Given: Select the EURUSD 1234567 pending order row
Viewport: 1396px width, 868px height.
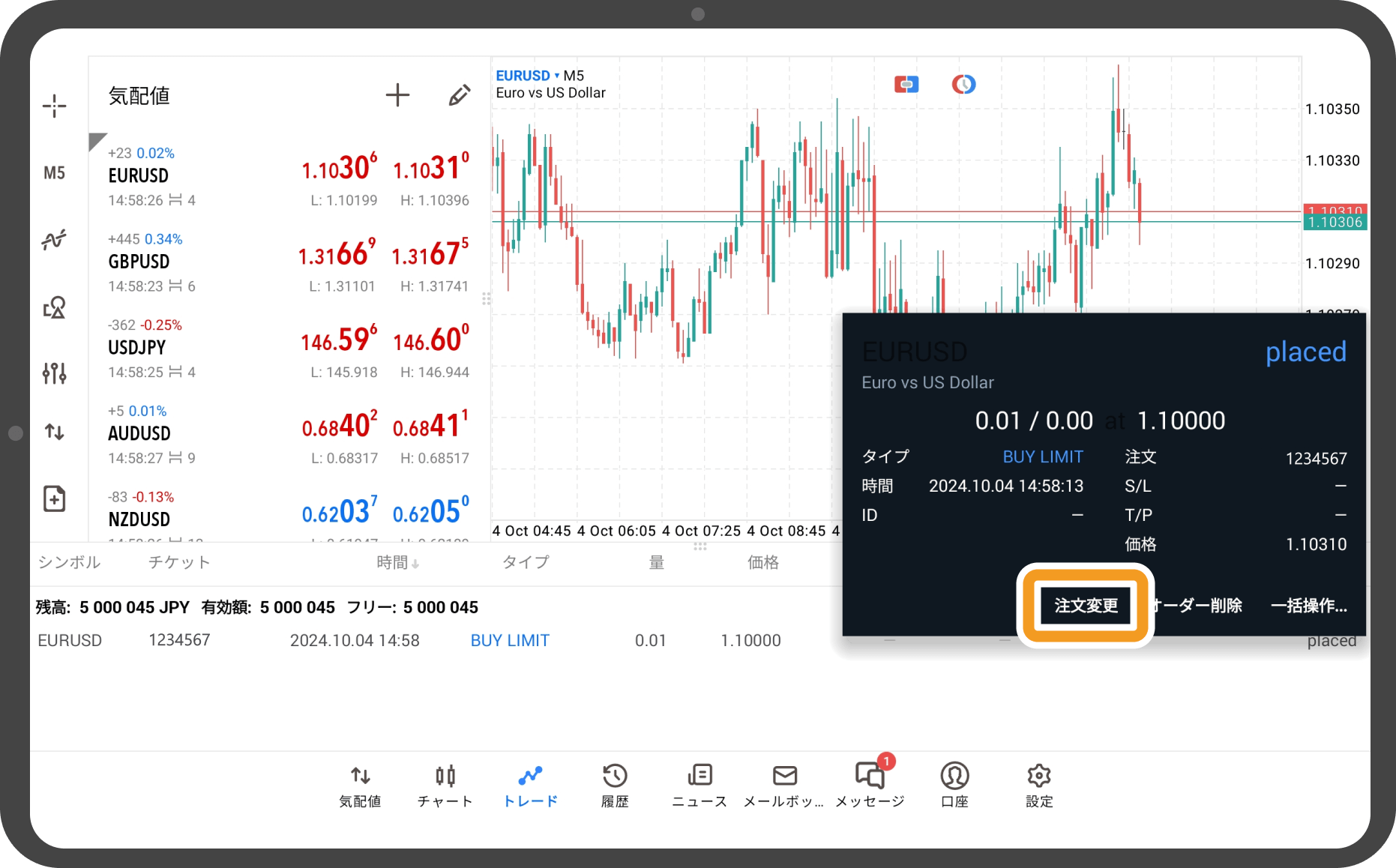Looking at the screenshot, I should (435, 640).
